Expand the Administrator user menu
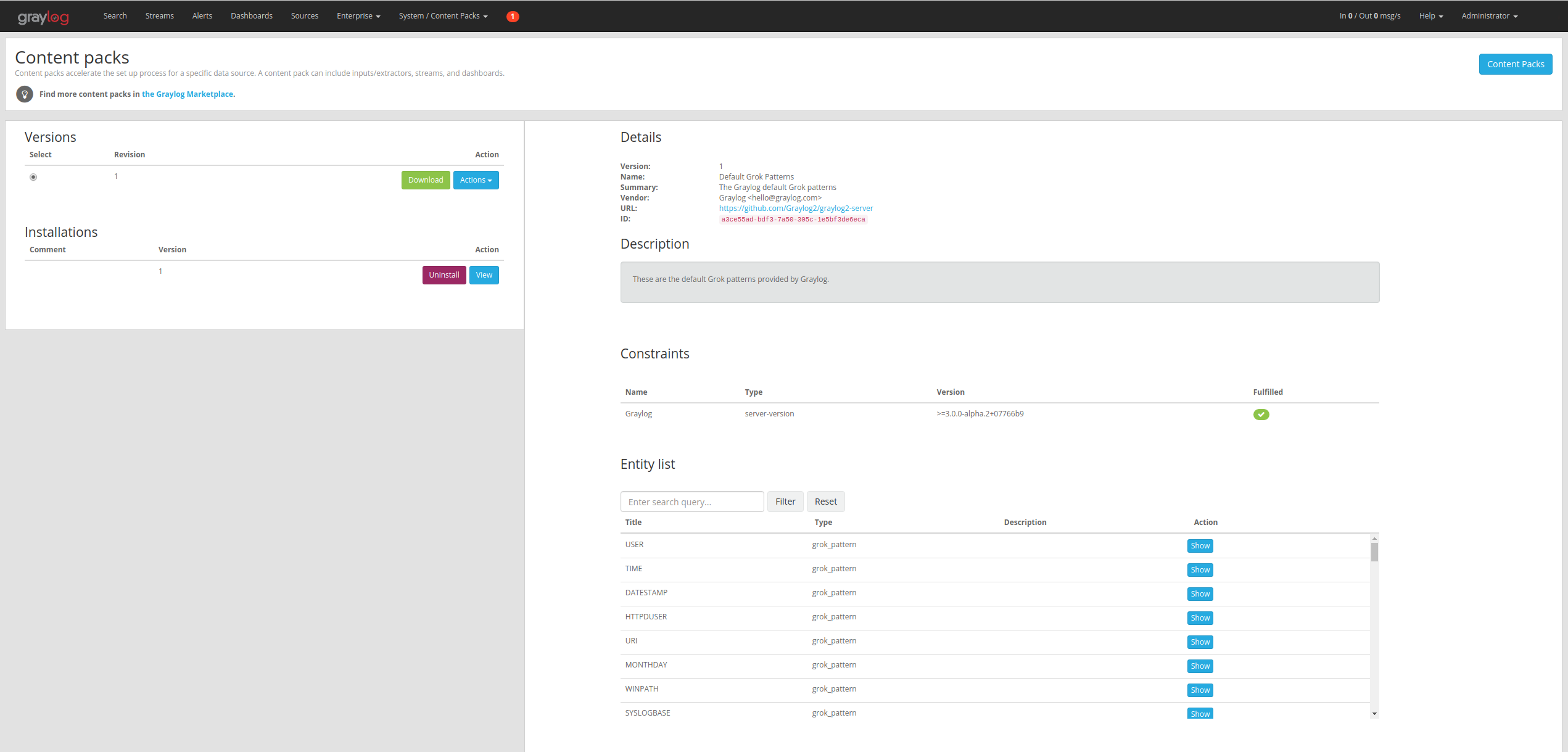 [x=1489, y=16]
